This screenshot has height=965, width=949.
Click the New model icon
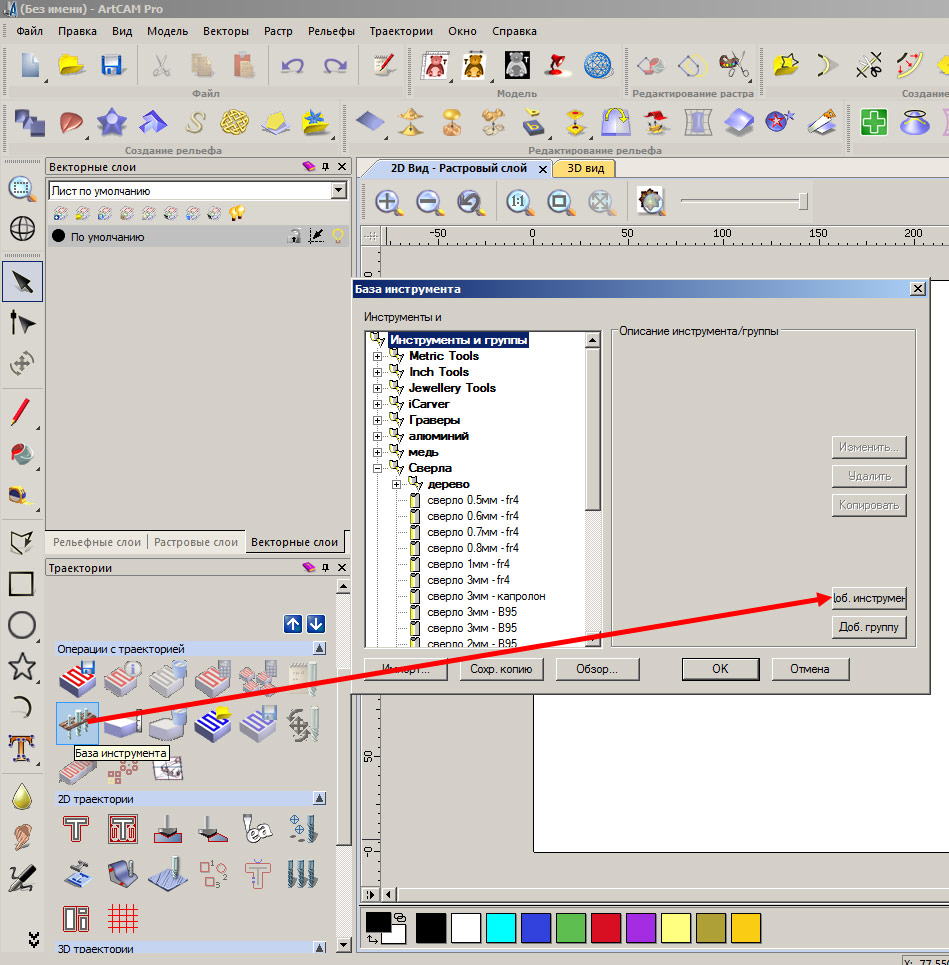tap(30, 65)
